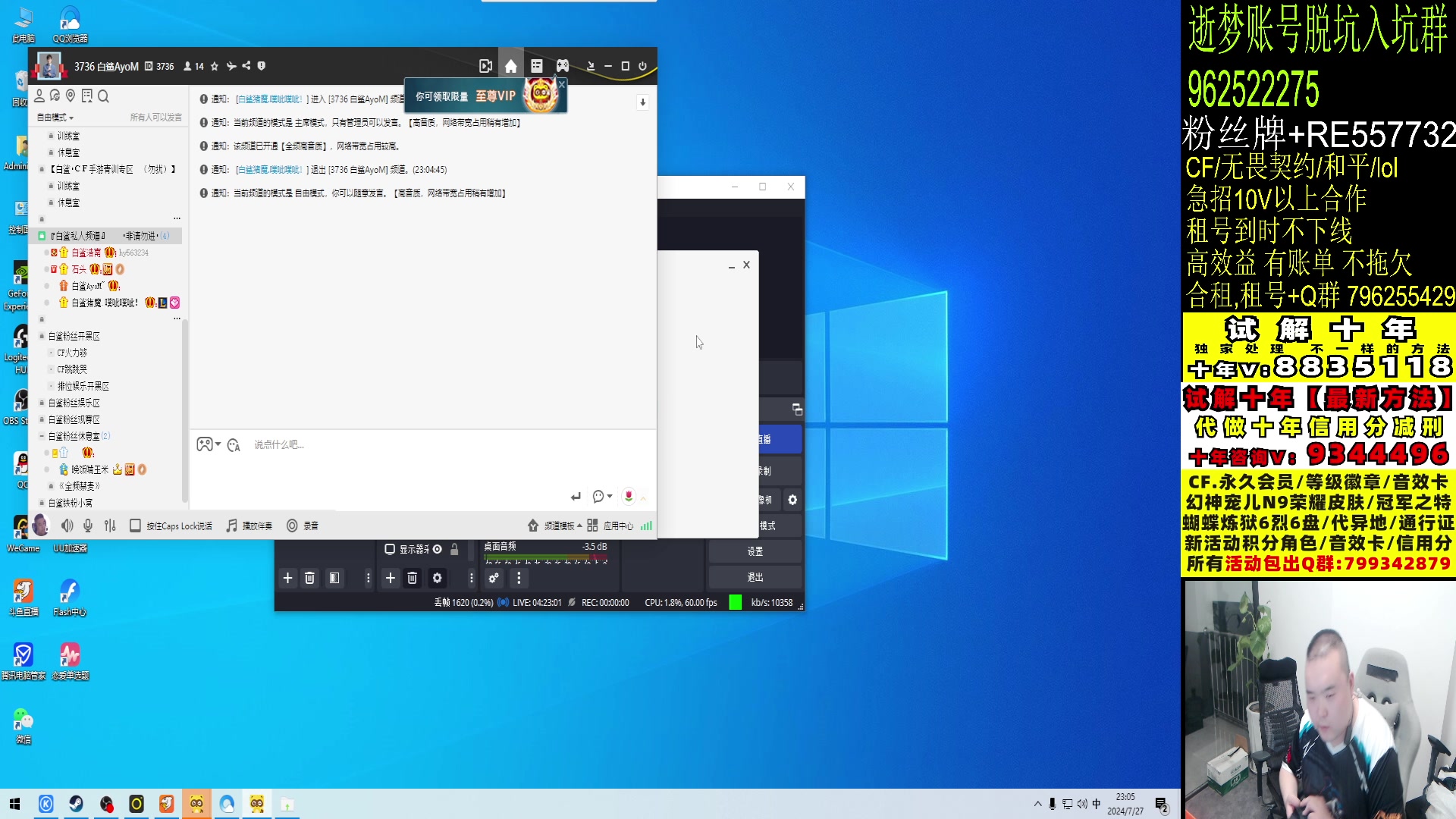Screen dimensions: 1456x819
Task: Open the home tab in YY header
Action: click(x=510, y=66)
